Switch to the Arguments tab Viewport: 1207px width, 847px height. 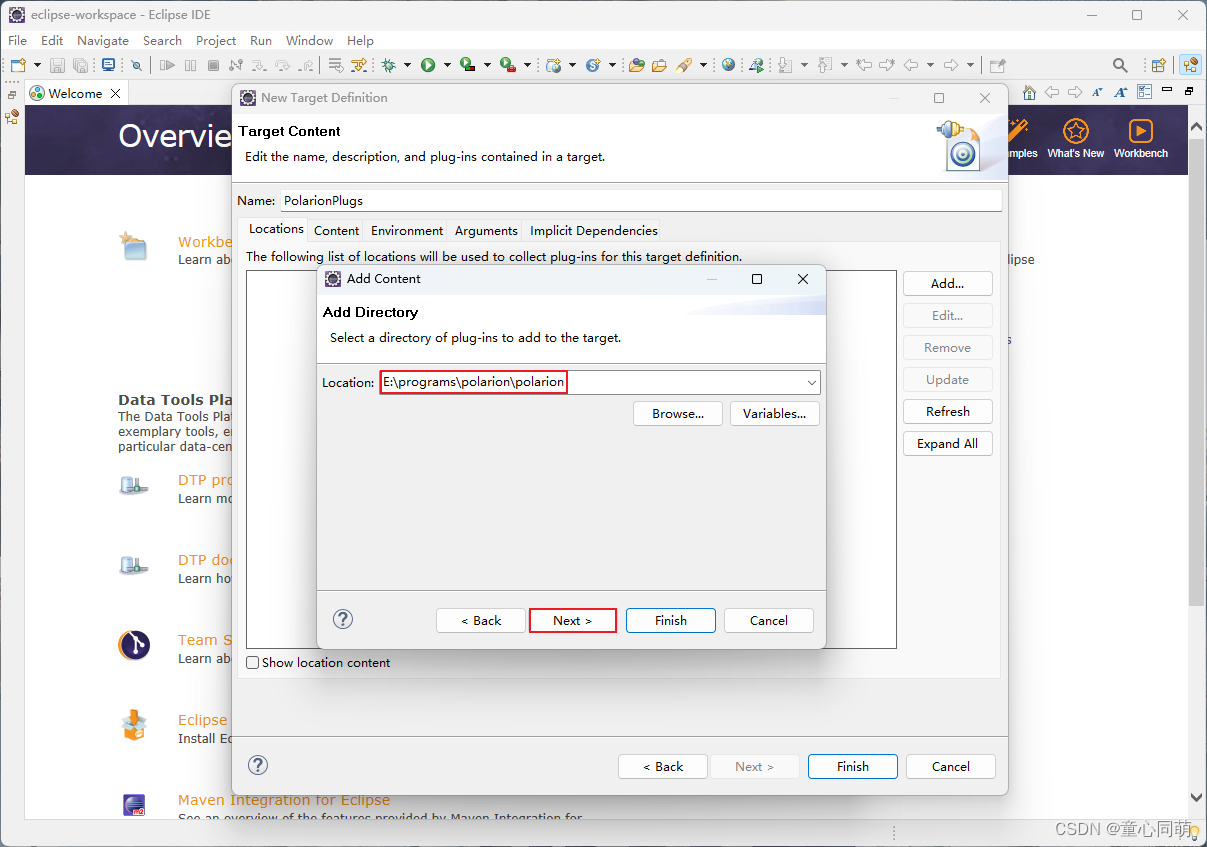486,230
